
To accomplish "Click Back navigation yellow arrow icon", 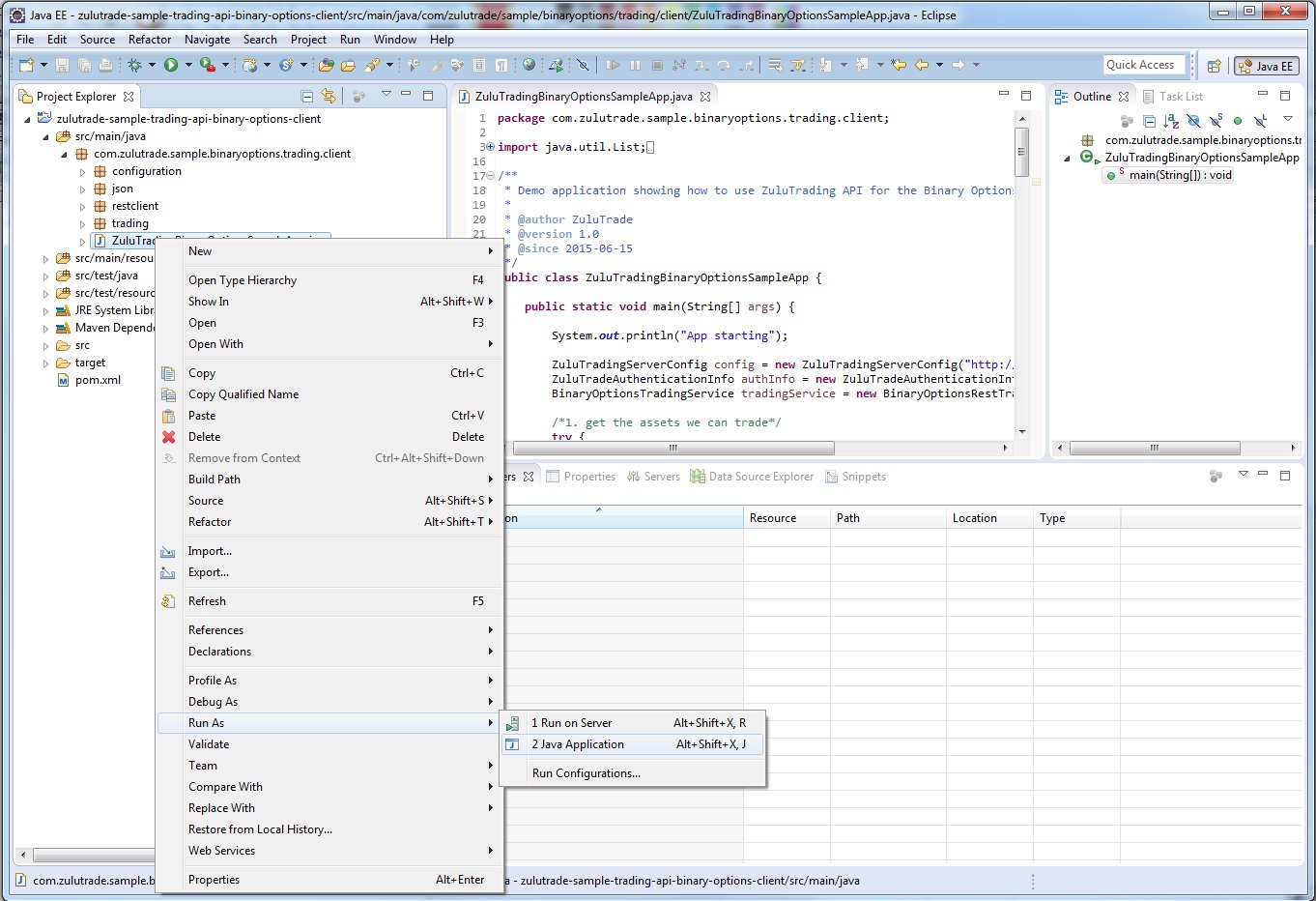I will click(x=922, y=65).
